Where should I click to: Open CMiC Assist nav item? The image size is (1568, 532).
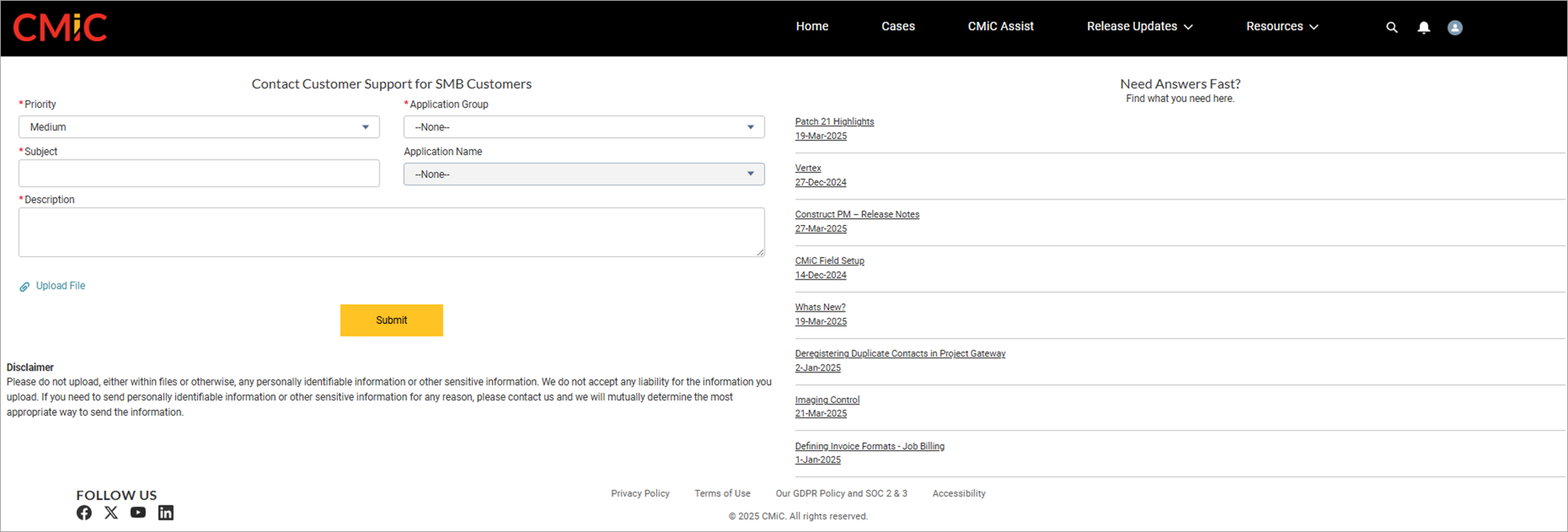1000,26
